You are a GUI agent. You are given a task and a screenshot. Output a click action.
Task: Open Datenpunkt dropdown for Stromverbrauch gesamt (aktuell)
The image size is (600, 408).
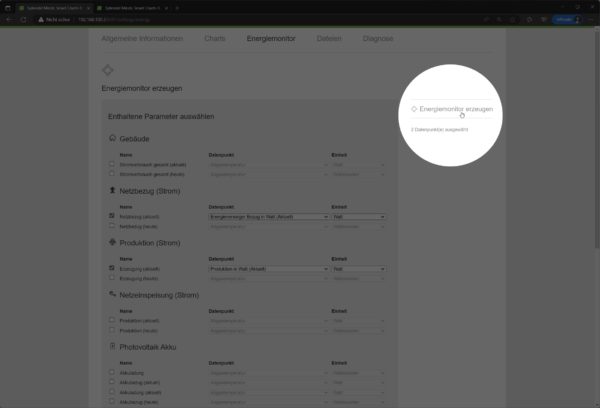coord(269,165)
